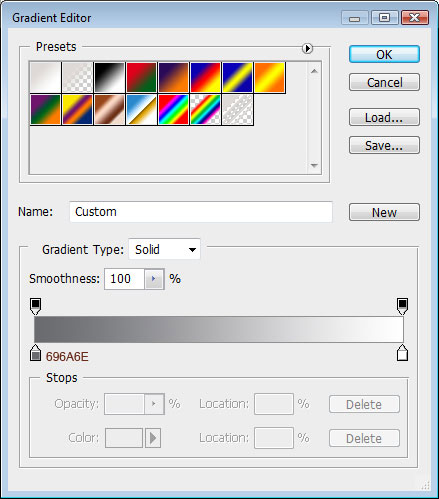This screenshot has height=499, width=439.
Task: Select the Transparent Rainbow gradient preset
Action: coord(205,109)
